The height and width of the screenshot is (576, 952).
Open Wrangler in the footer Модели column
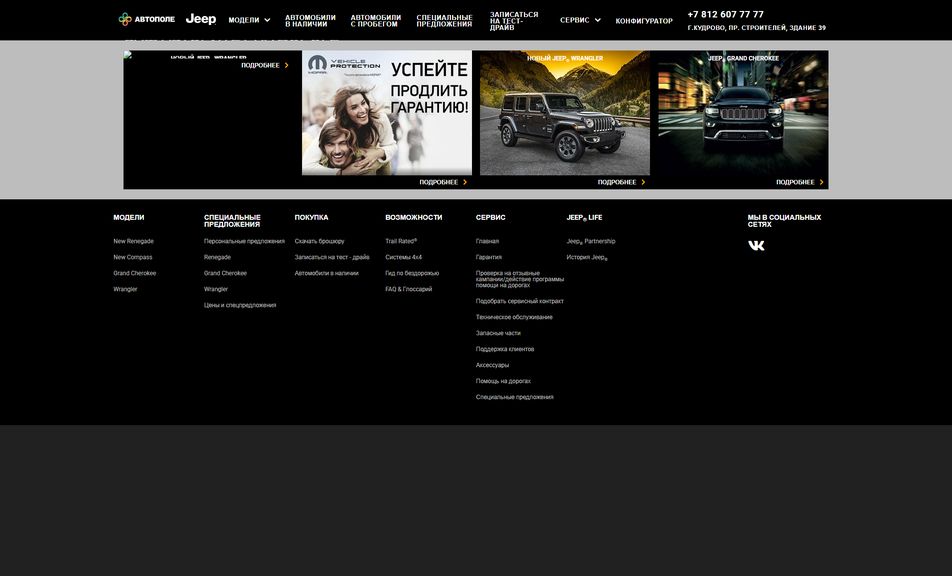pyautogui.click(x=126, y=290)
